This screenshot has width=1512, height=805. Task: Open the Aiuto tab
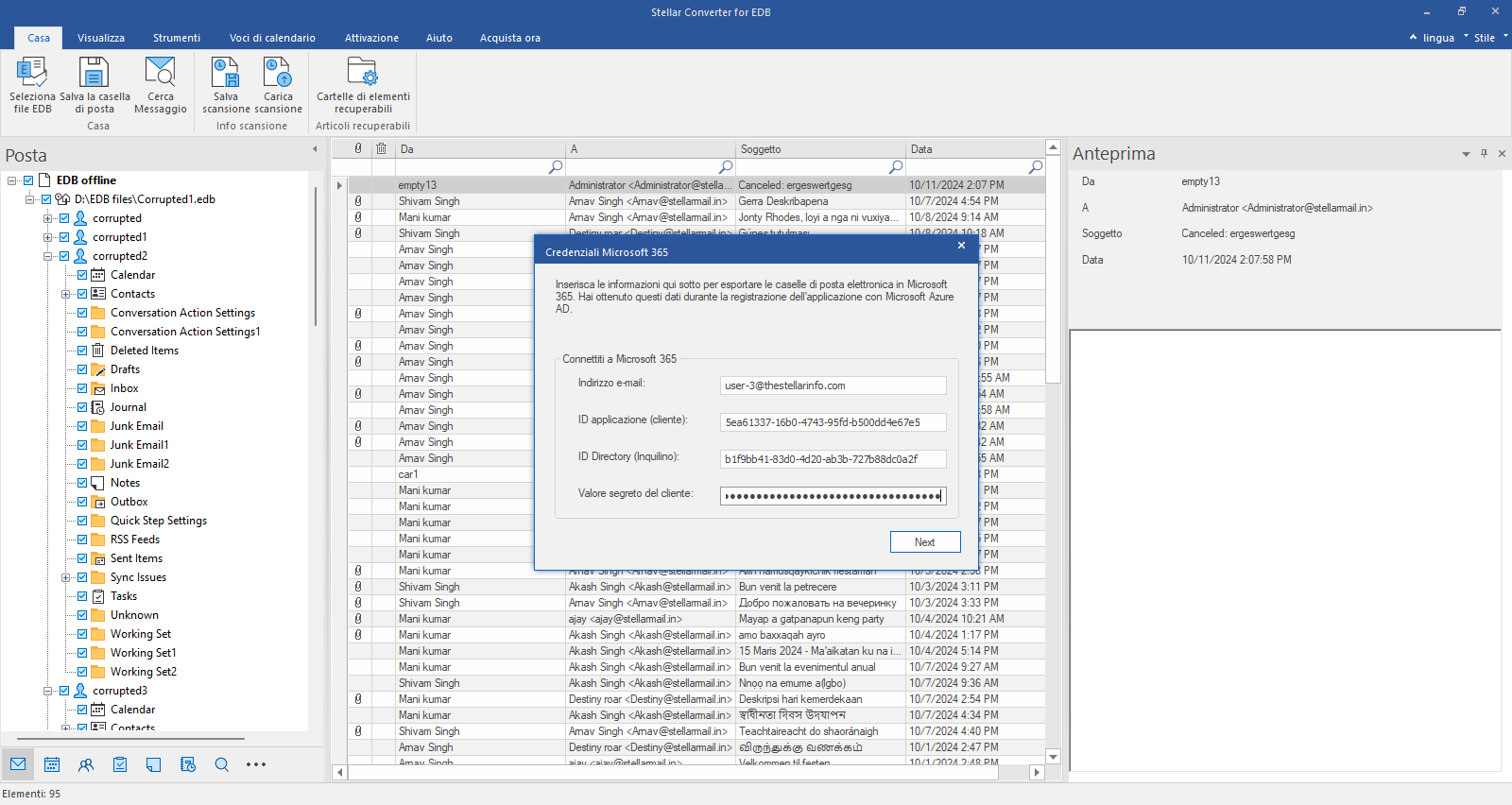point(439,38)
